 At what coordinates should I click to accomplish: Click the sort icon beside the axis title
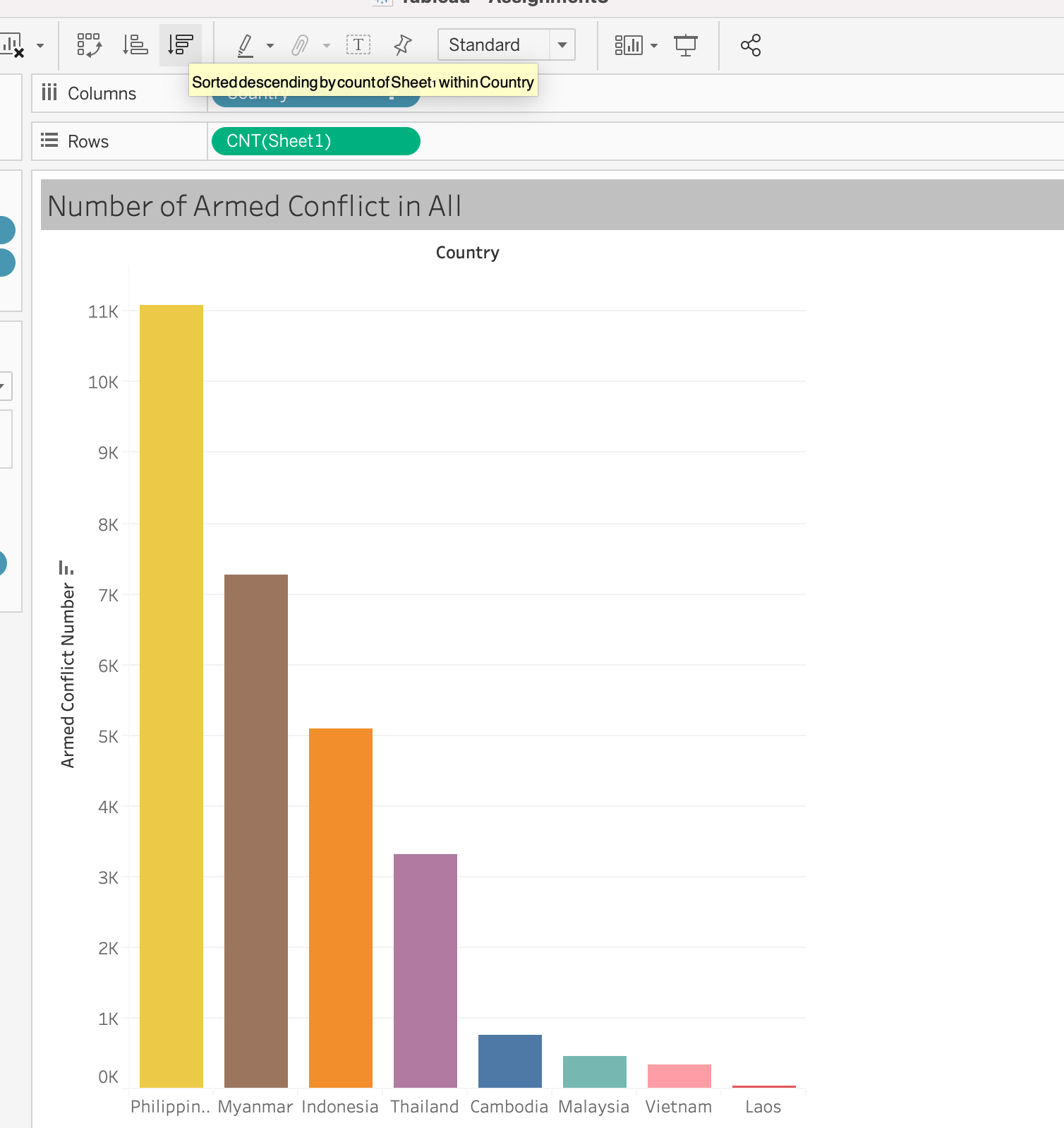click(66, 568)
